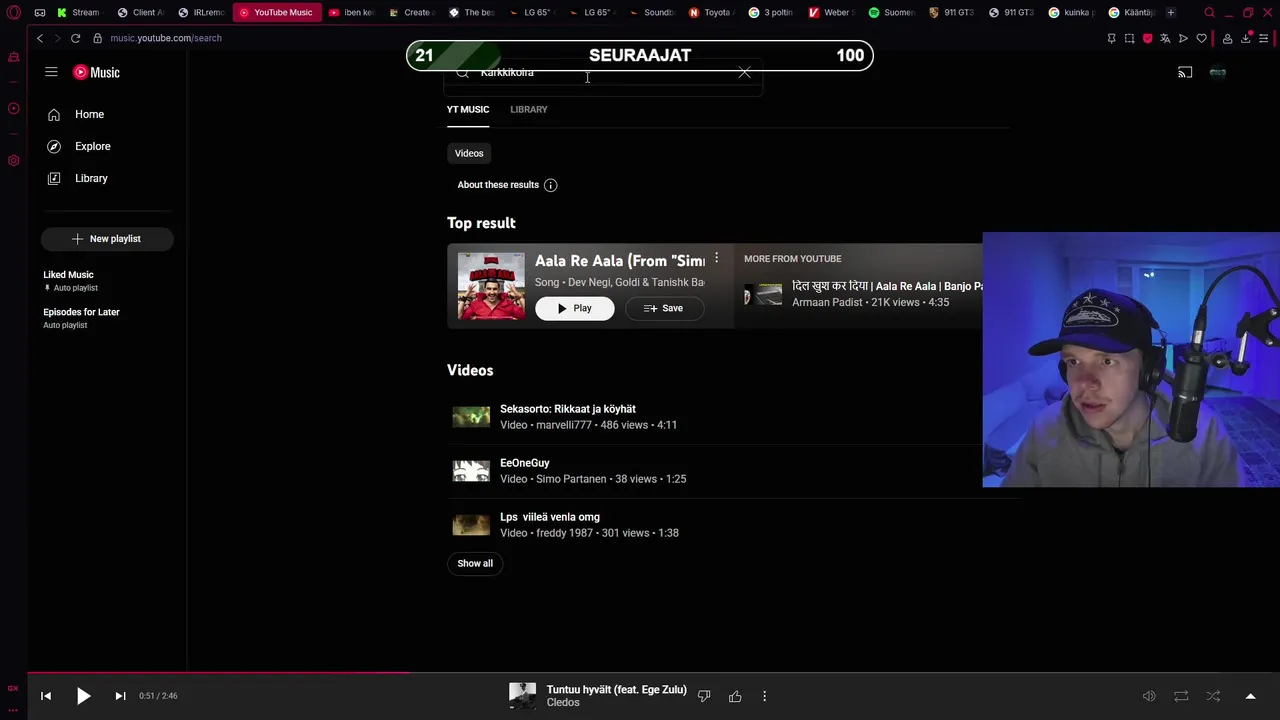This screenshot has height=720, width=1280.
Task: Open Opera GX sidebar settings gear
Action: pyautogui.click(x=14, y=160)
